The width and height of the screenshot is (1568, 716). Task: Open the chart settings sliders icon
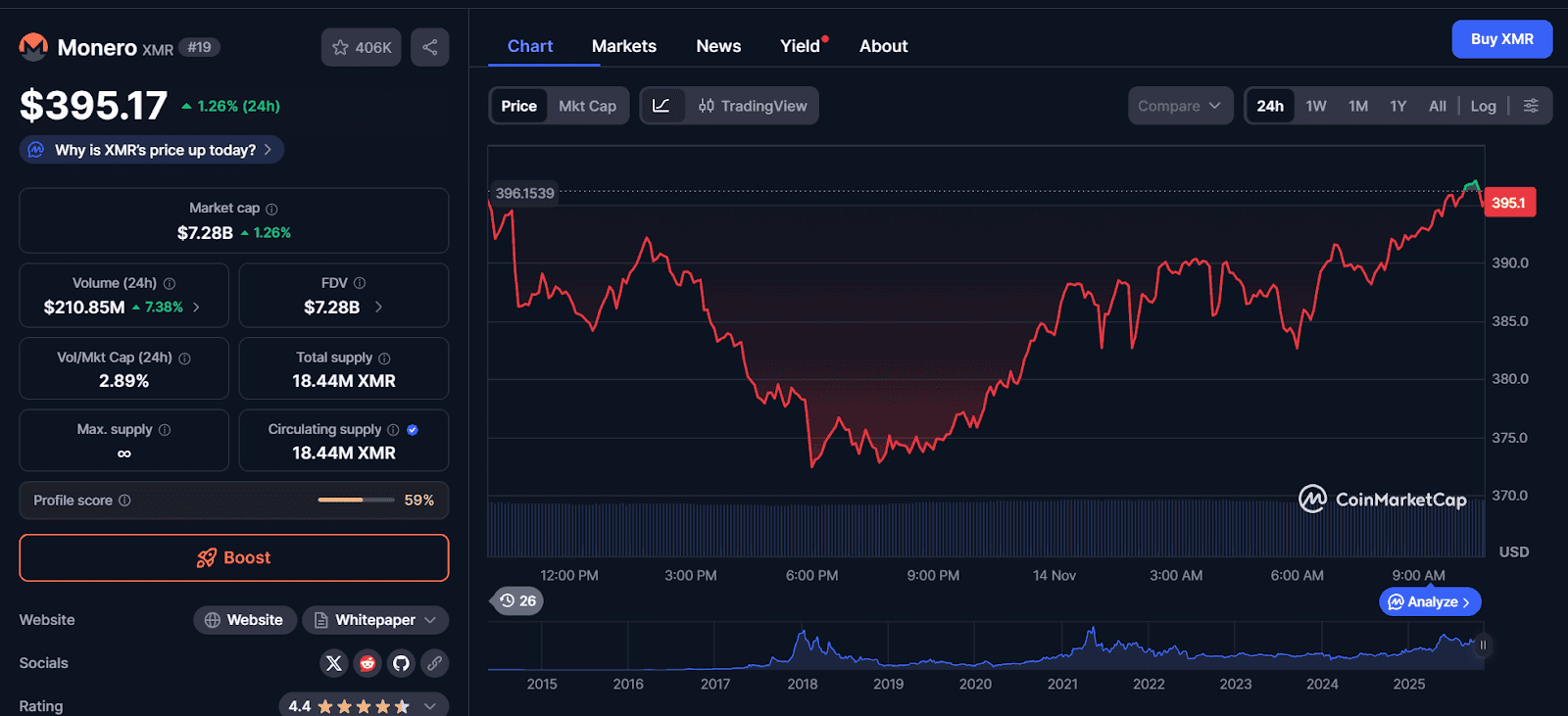[x=1531, y=106]
